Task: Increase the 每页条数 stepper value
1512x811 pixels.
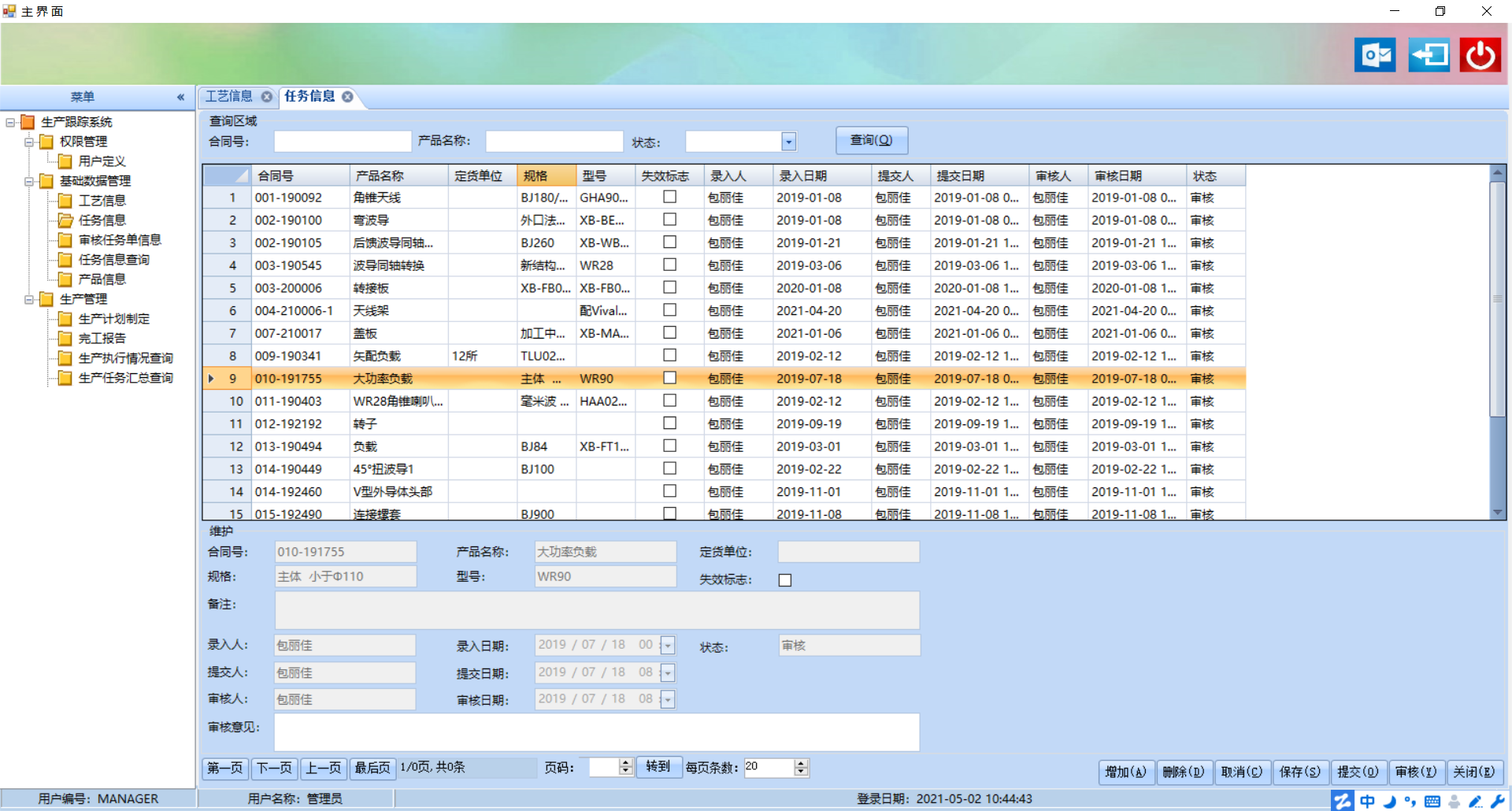Action: [801, 763]
